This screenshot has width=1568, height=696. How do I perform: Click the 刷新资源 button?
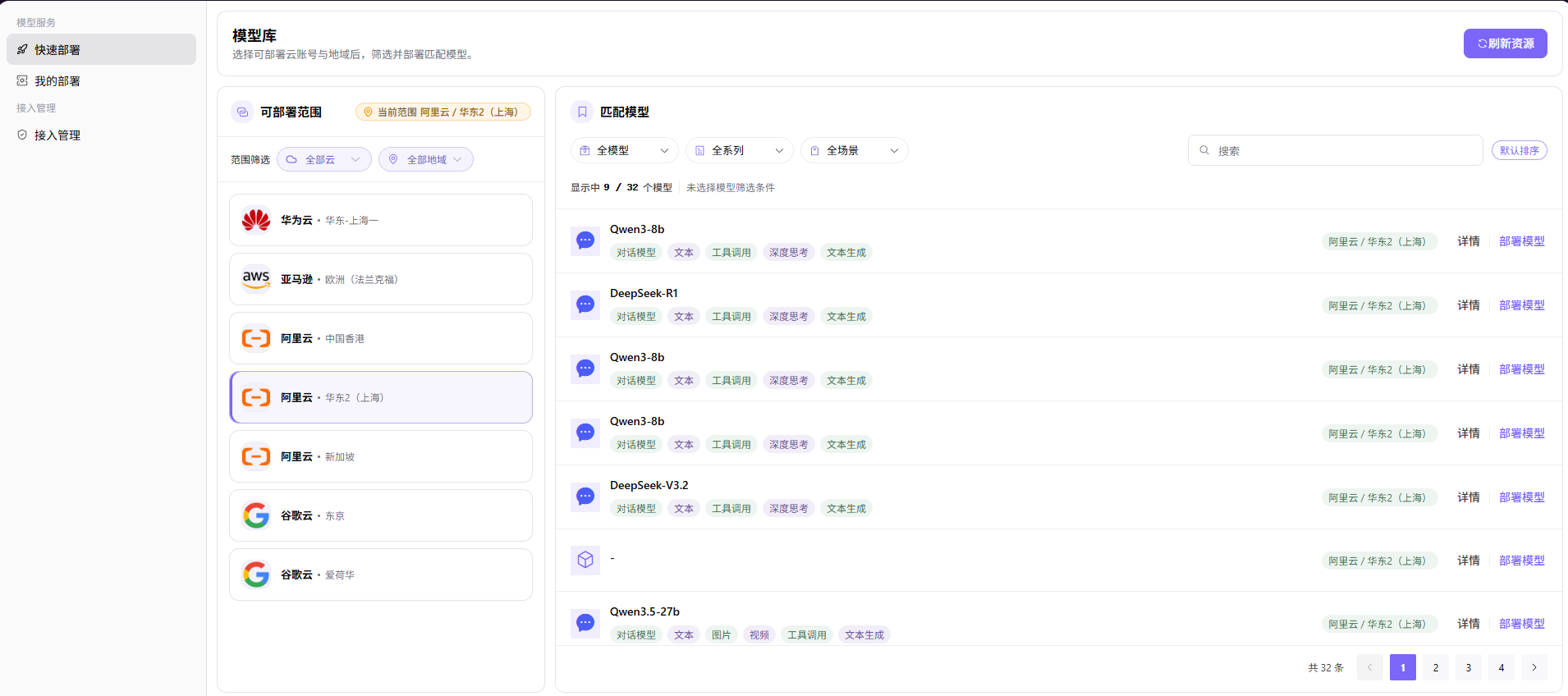tap(1506, 43)
